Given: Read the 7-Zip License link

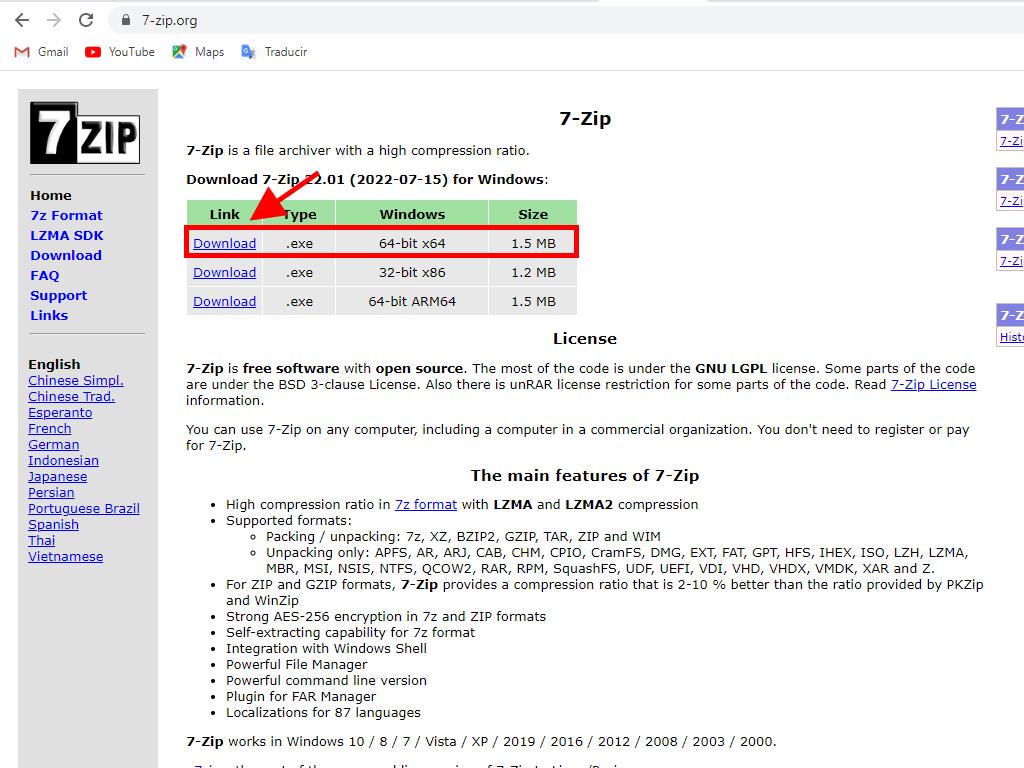Looking at the screenshot, I should [x=933, y=384].
